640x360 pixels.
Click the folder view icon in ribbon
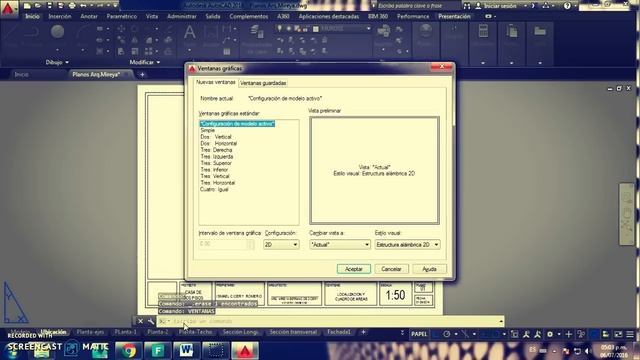pyautogui.click(x=540, y=31)
